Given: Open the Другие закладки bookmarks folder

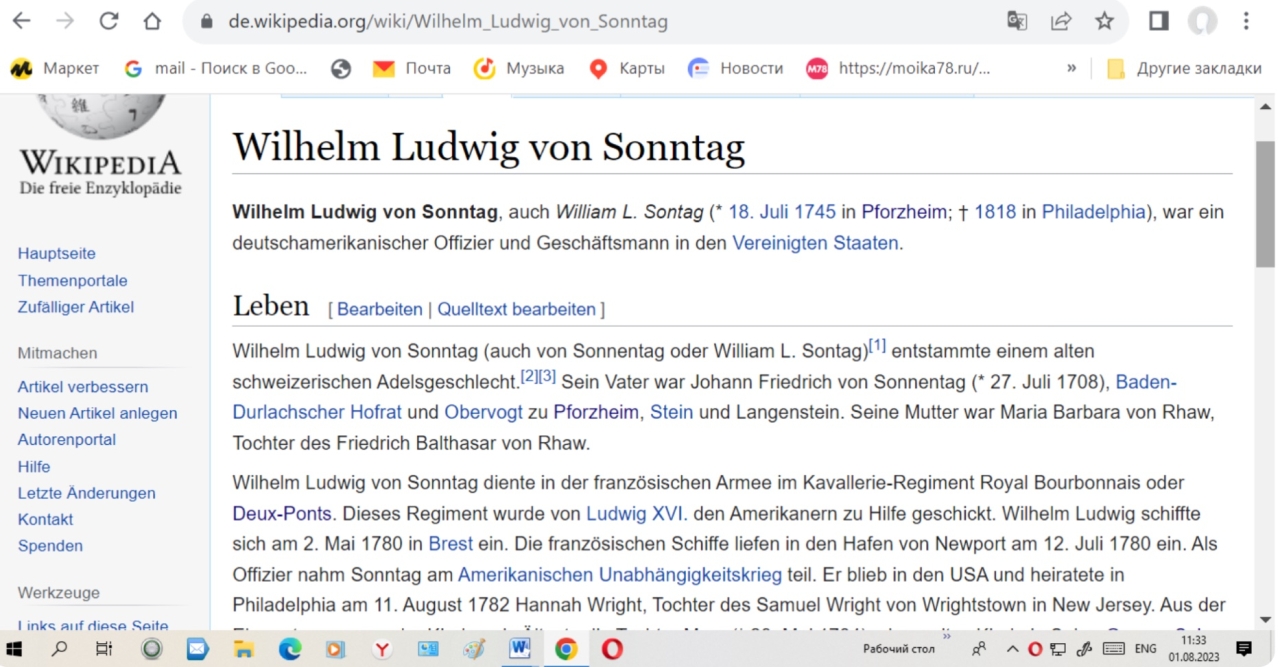Looking at the screenshot, I should 1184,68.
